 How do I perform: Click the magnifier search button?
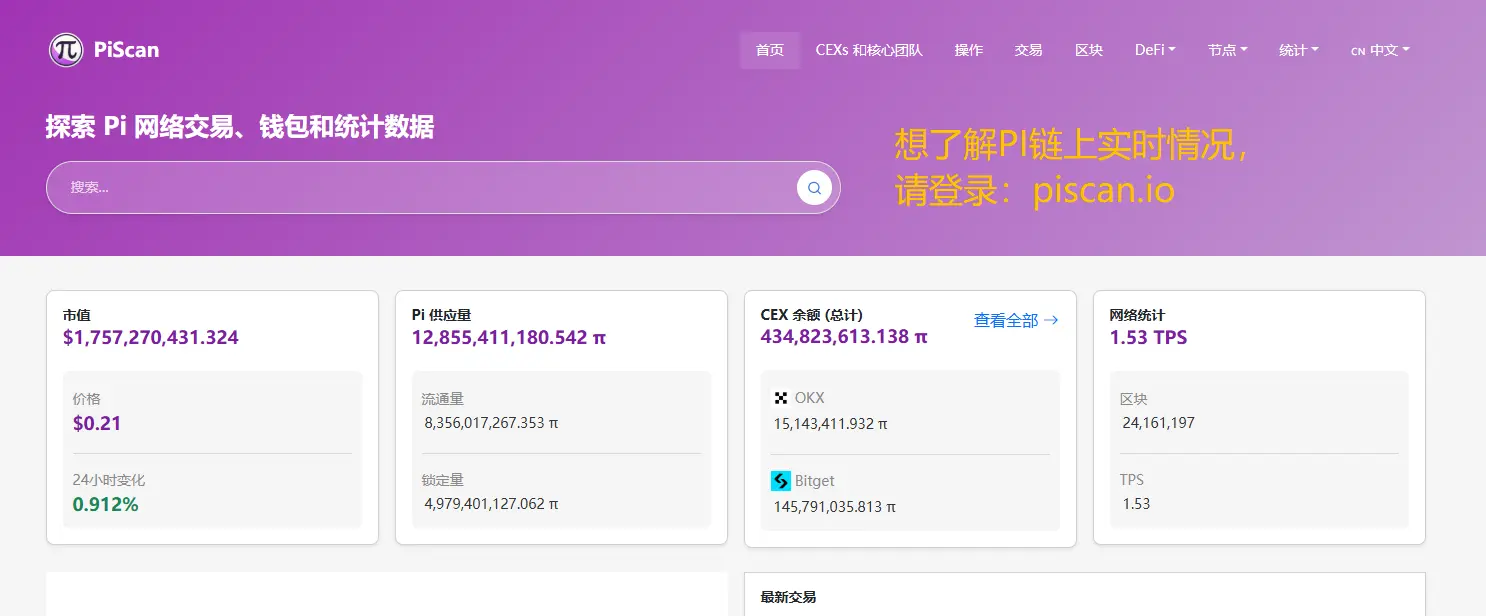tap(814, 187)
